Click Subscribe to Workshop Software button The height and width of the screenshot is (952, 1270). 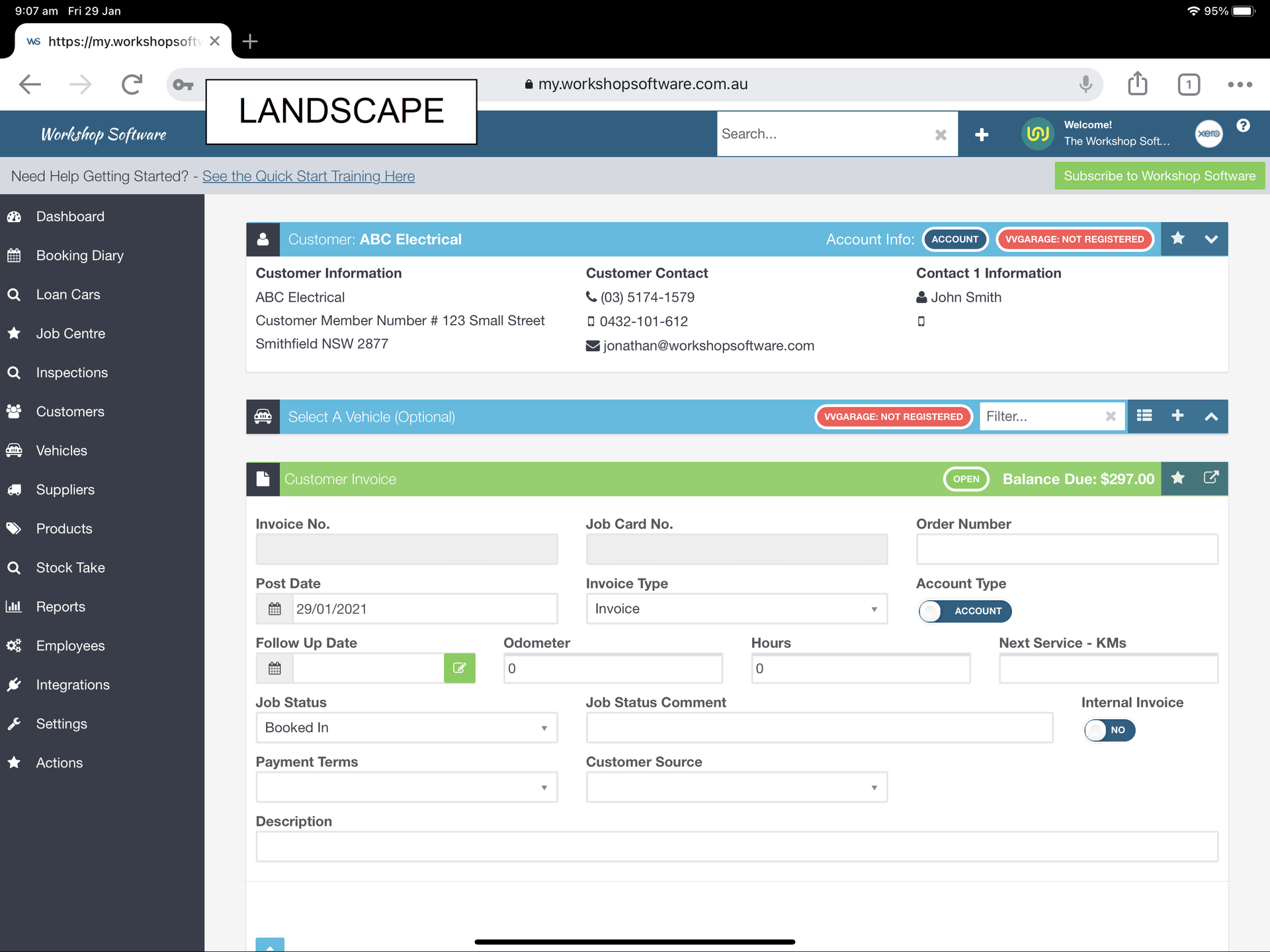pos(1160,176)
